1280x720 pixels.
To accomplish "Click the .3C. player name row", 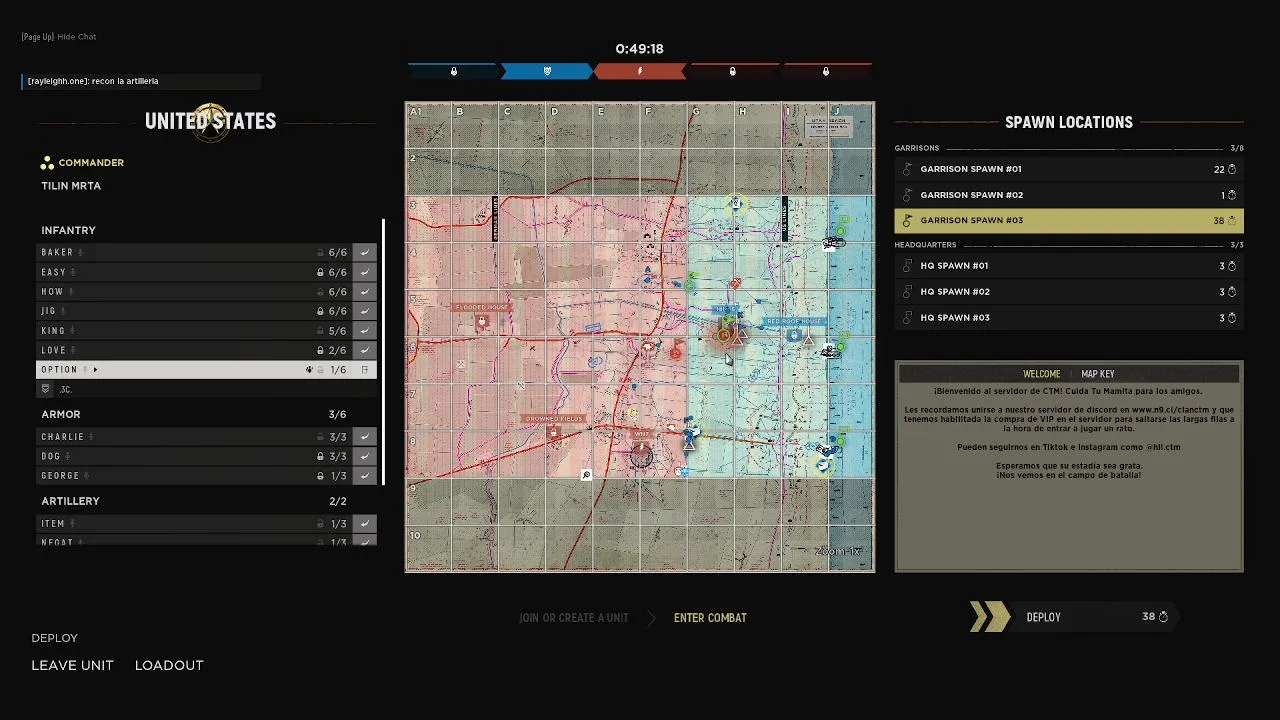I will pyautogui.click(x=208, y=389).
